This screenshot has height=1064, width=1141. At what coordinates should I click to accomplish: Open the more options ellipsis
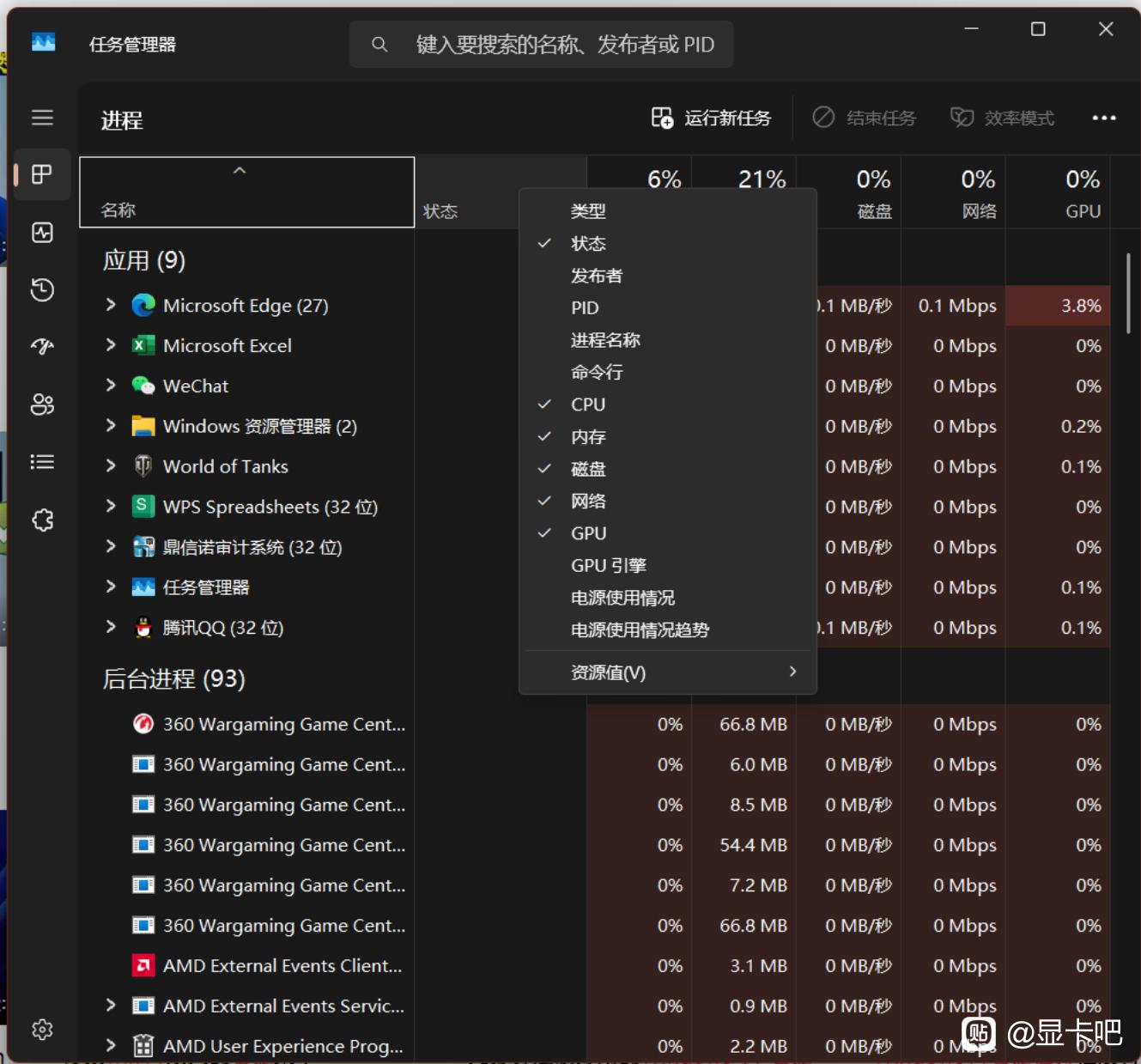pos(1104,118)
